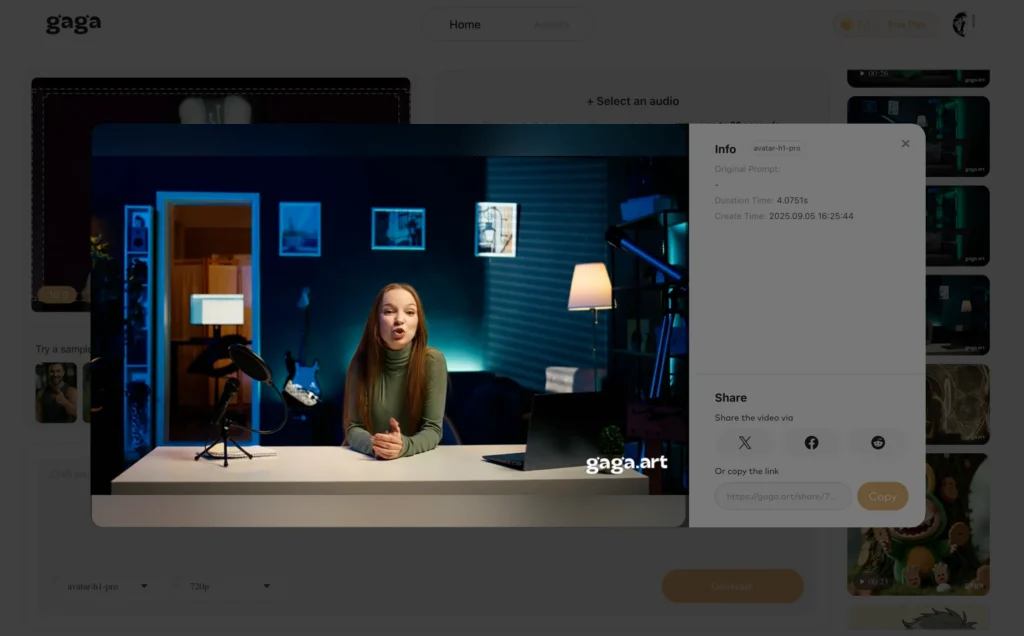Click the credits coin icon
1024x636 pixels.
tap(846, 25)
